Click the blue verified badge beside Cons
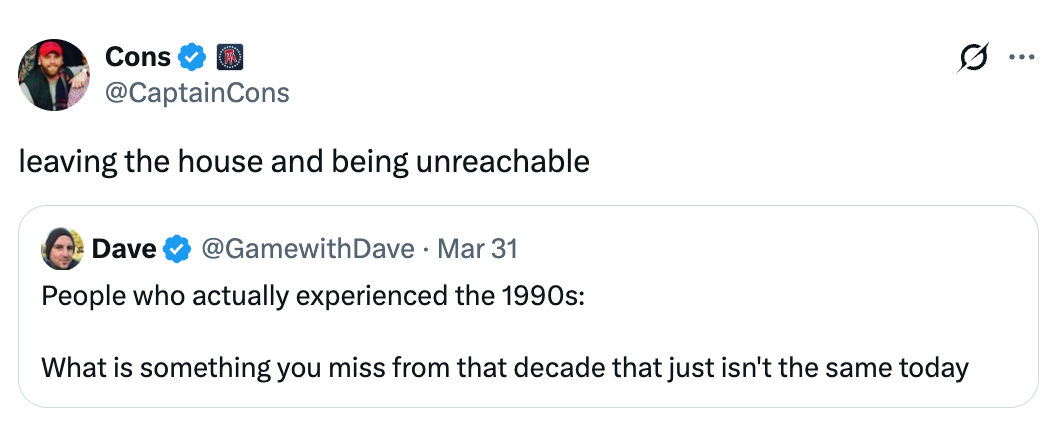This screenshot has width=1052, height=422. 192,58
